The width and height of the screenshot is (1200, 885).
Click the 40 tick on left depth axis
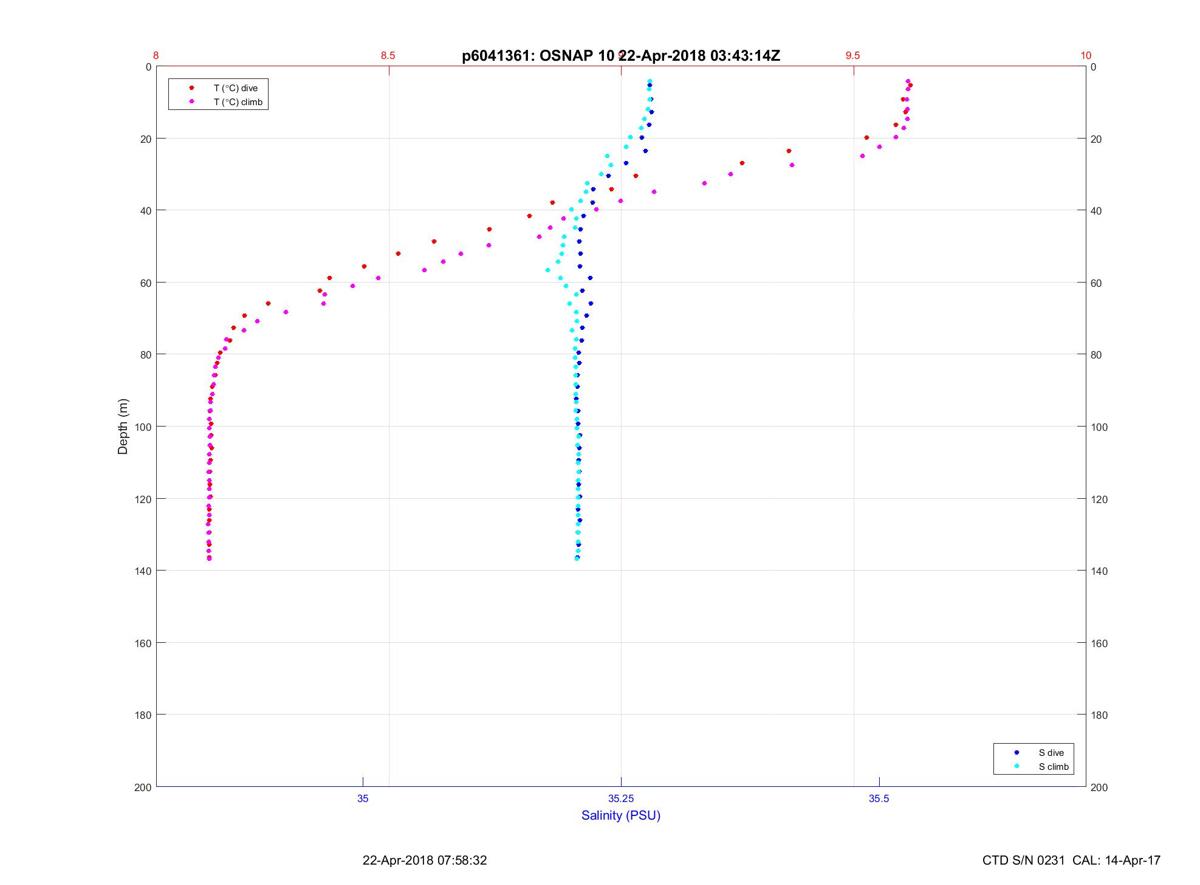click(x=146, y=211)
